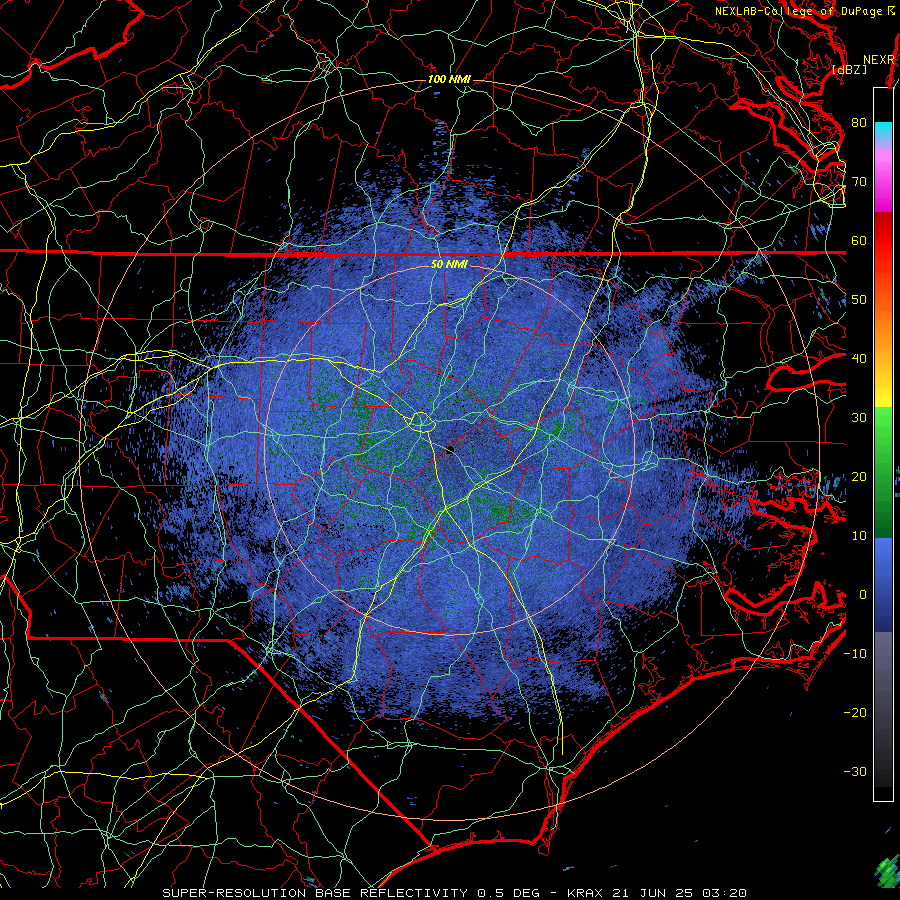Click the 10 value on dBZ scale
The height and width of the screenshot is (900, 900).
coord(859,536)
